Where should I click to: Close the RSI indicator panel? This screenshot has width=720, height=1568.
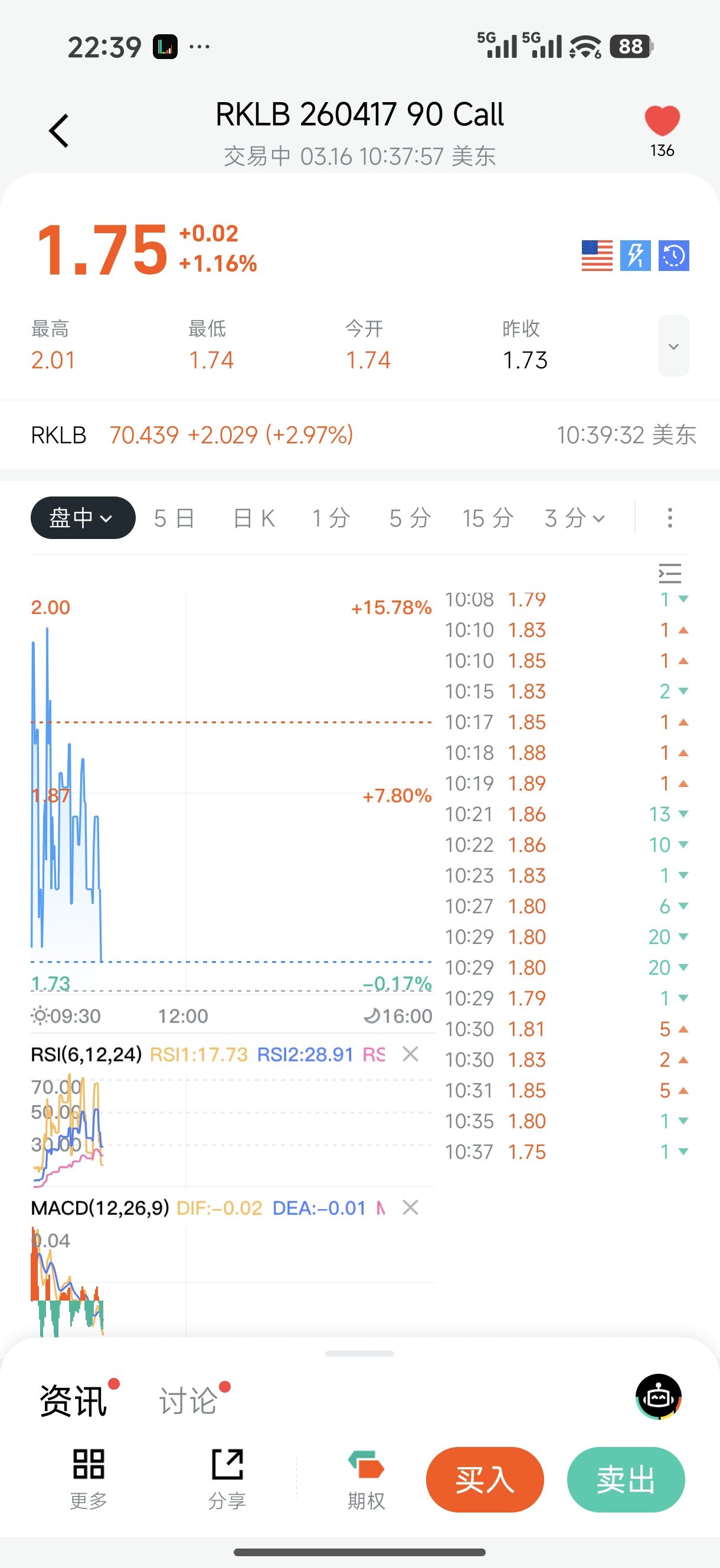pyautogui.click(x=411, y=1054)
